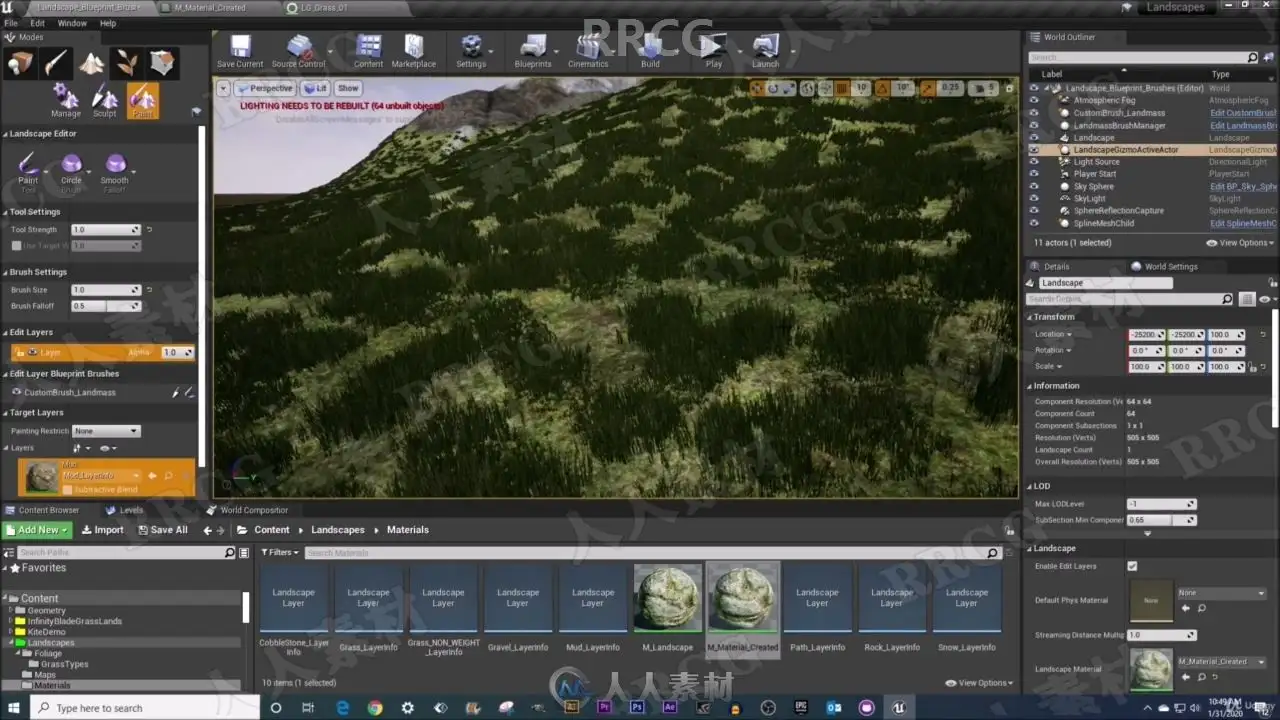Open Source Control from the toolbar

pyautogui.click(x=298, y=48)
